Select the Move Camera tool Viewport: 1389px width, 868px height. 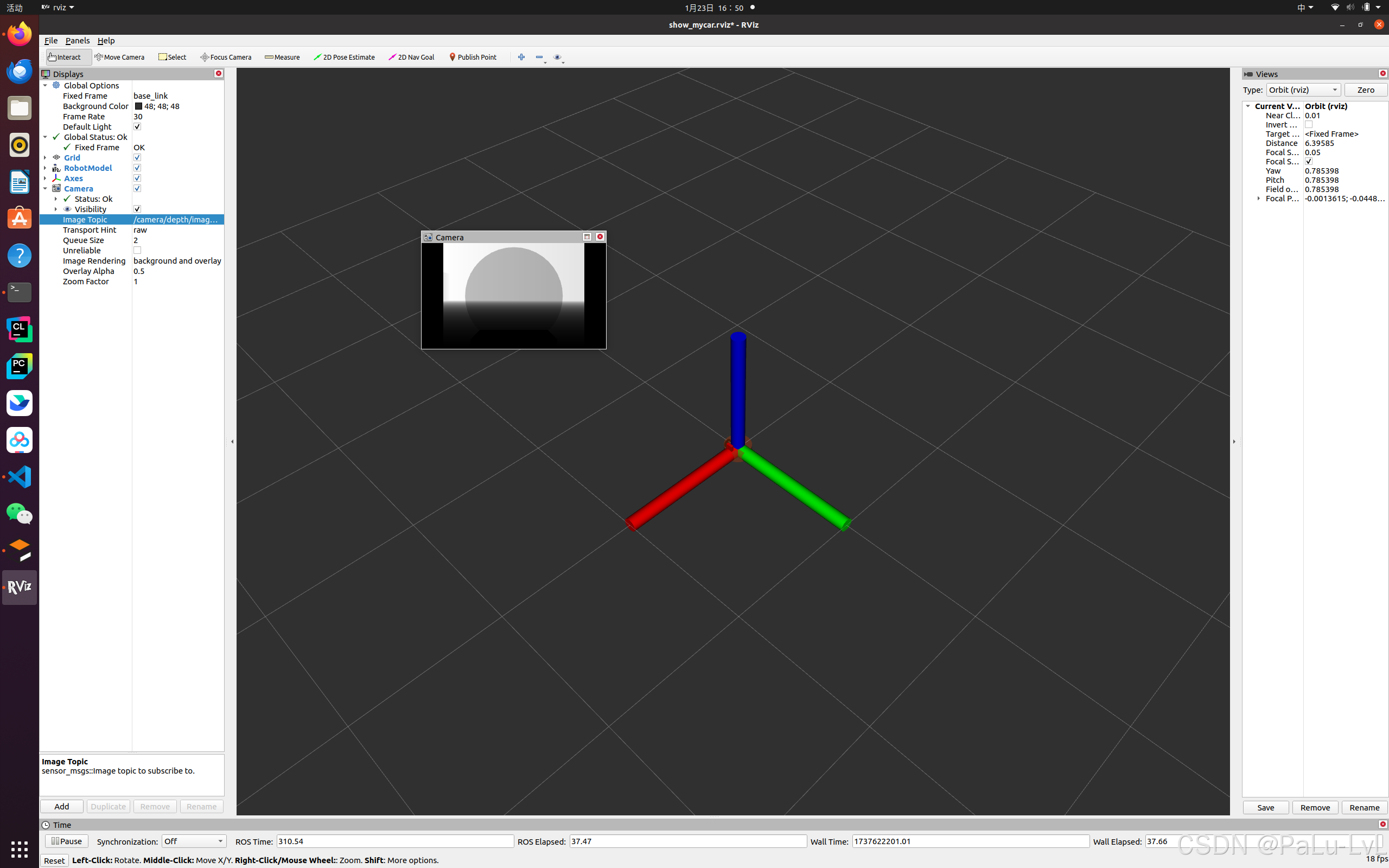coord(119,57)
